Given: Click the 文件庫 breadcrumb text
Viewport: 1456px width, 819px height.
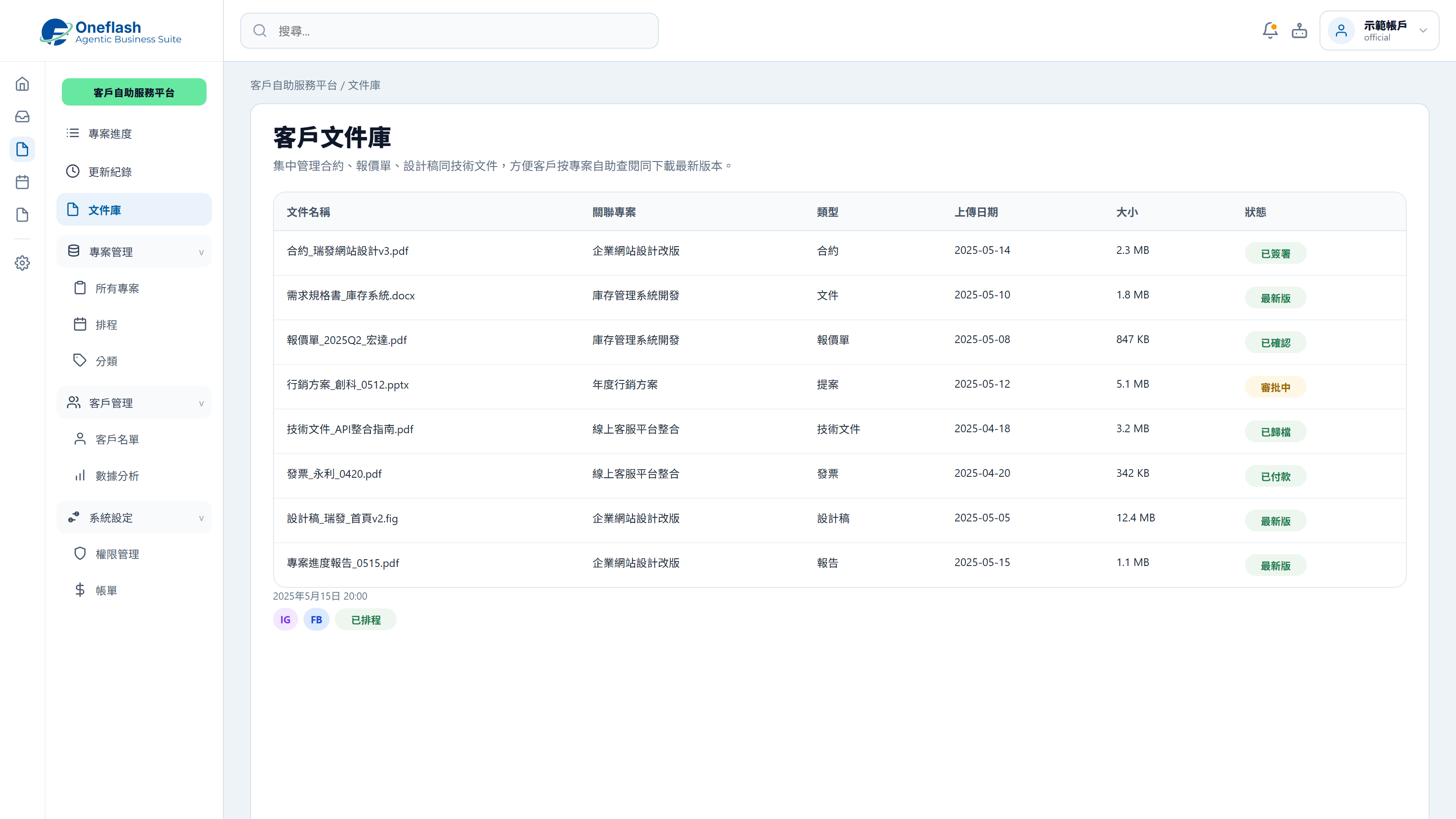Looking at the screenshot, I should point(364,86).
